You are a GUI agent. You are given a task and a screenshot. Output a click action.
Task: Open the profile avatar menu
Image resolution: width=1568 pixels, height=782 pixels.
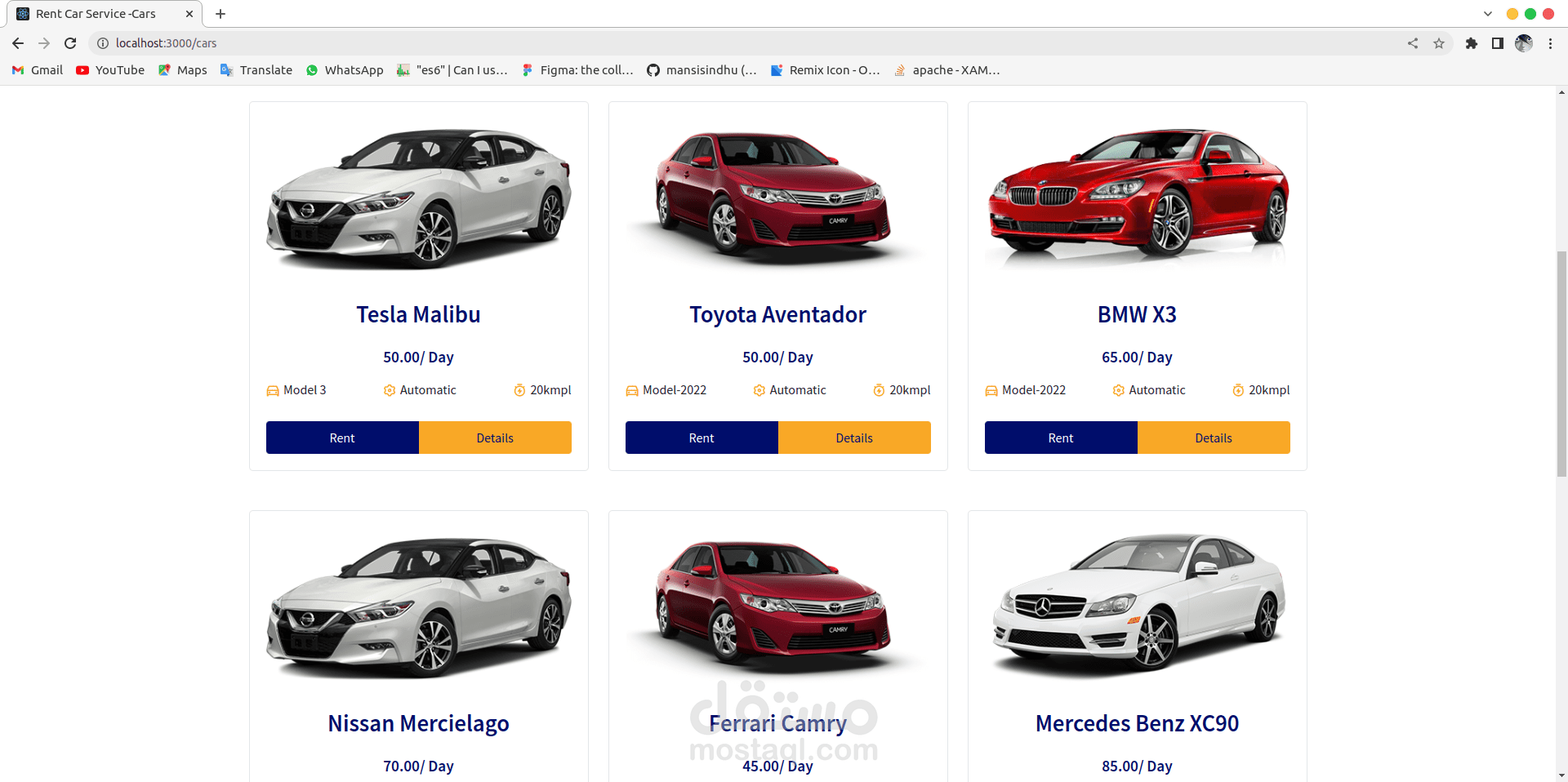(1524, 43)
